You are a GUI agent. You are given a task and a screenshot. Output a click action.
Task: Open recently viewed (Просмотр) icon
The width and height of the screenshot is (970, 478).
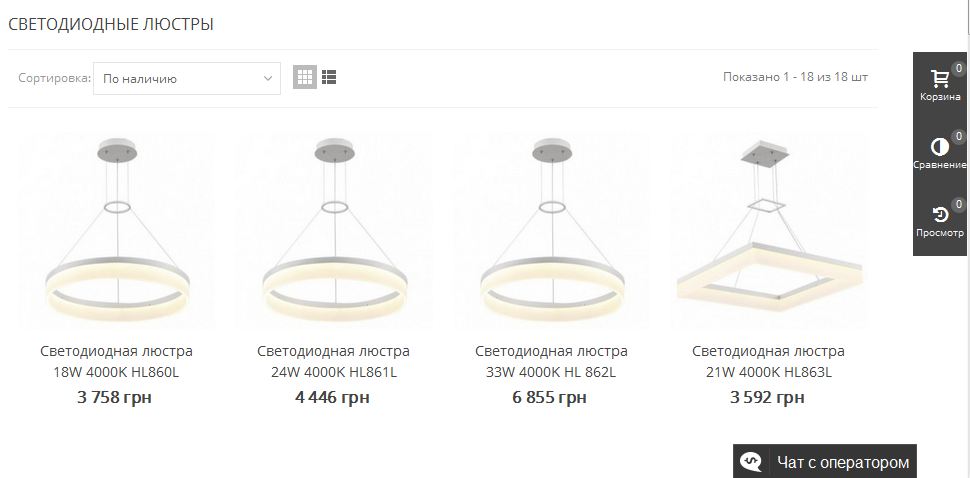tap(940, 215)
